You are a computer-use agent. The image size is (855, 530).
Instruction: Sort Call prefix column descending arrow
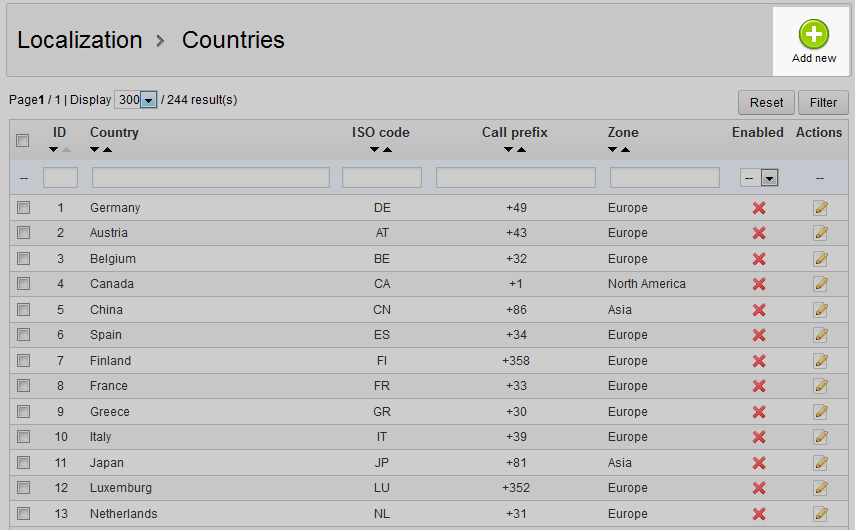coord(509,150)
